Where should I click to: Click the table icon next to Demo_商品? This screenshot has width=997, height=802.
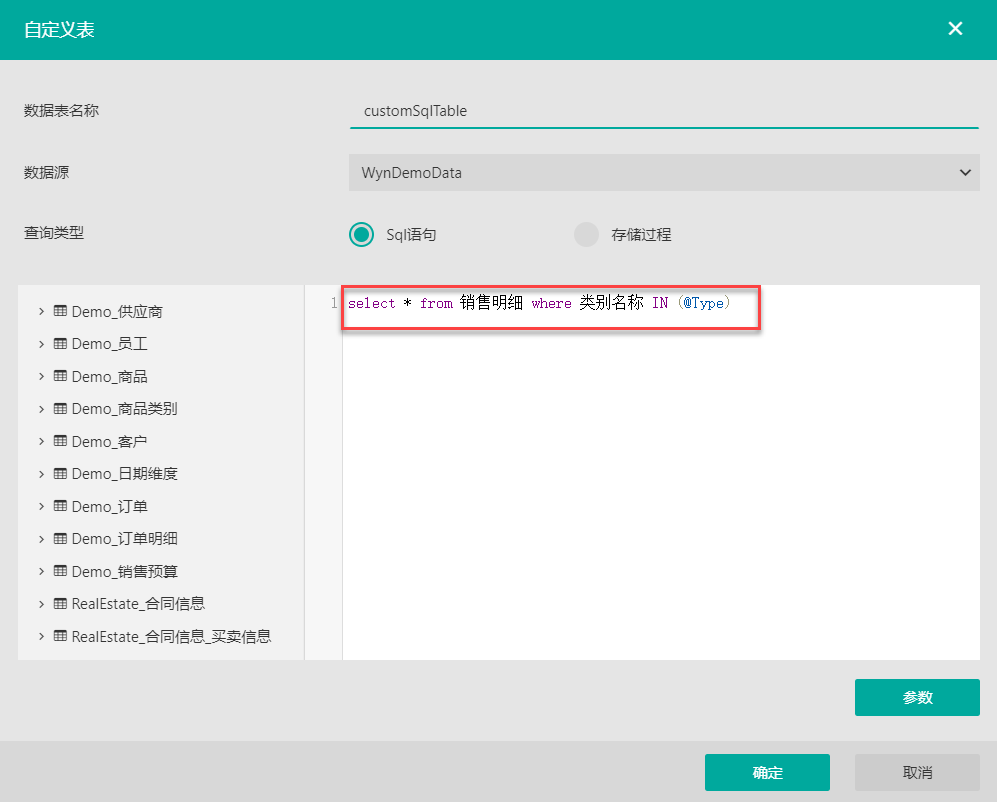click(x=60, y=376)
